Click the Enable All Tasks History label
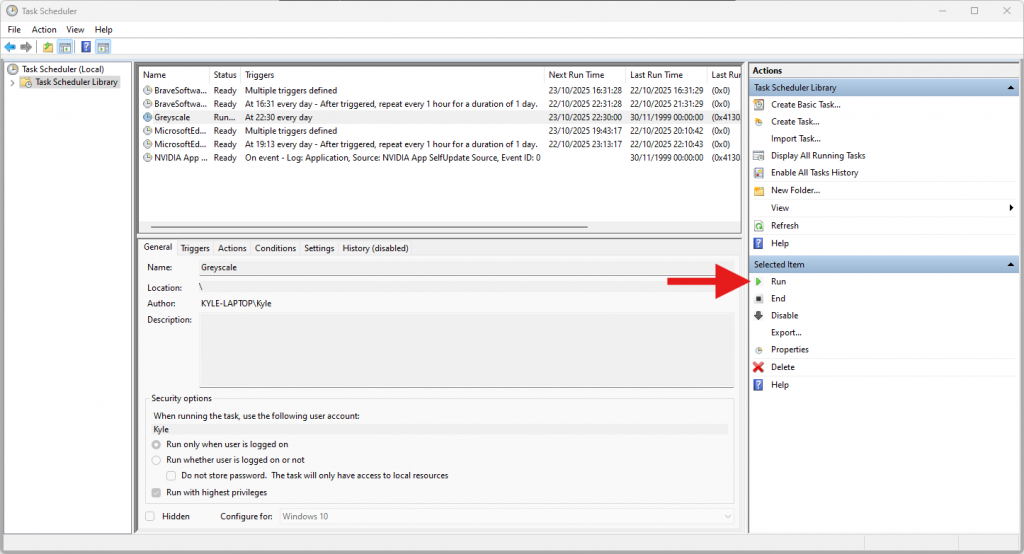This screenshot has width=1024, height=554. pos(814,172)
